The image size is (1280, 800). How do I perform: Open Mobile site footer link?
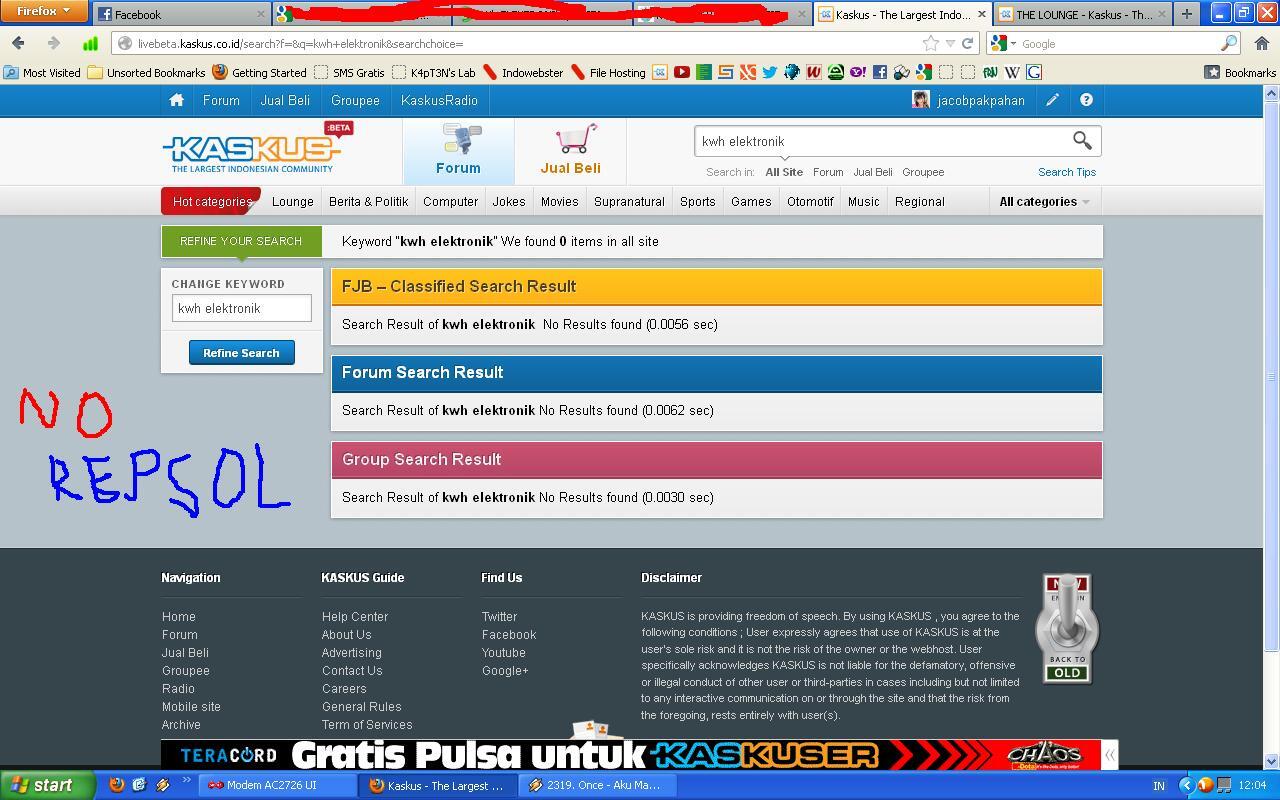[x=191, y=707]
